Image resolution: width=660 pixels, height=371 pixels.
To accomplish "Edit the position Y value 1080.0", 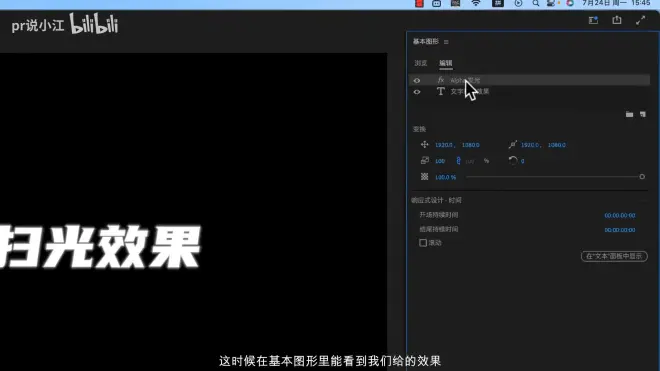I will click(x=471, y=145).
